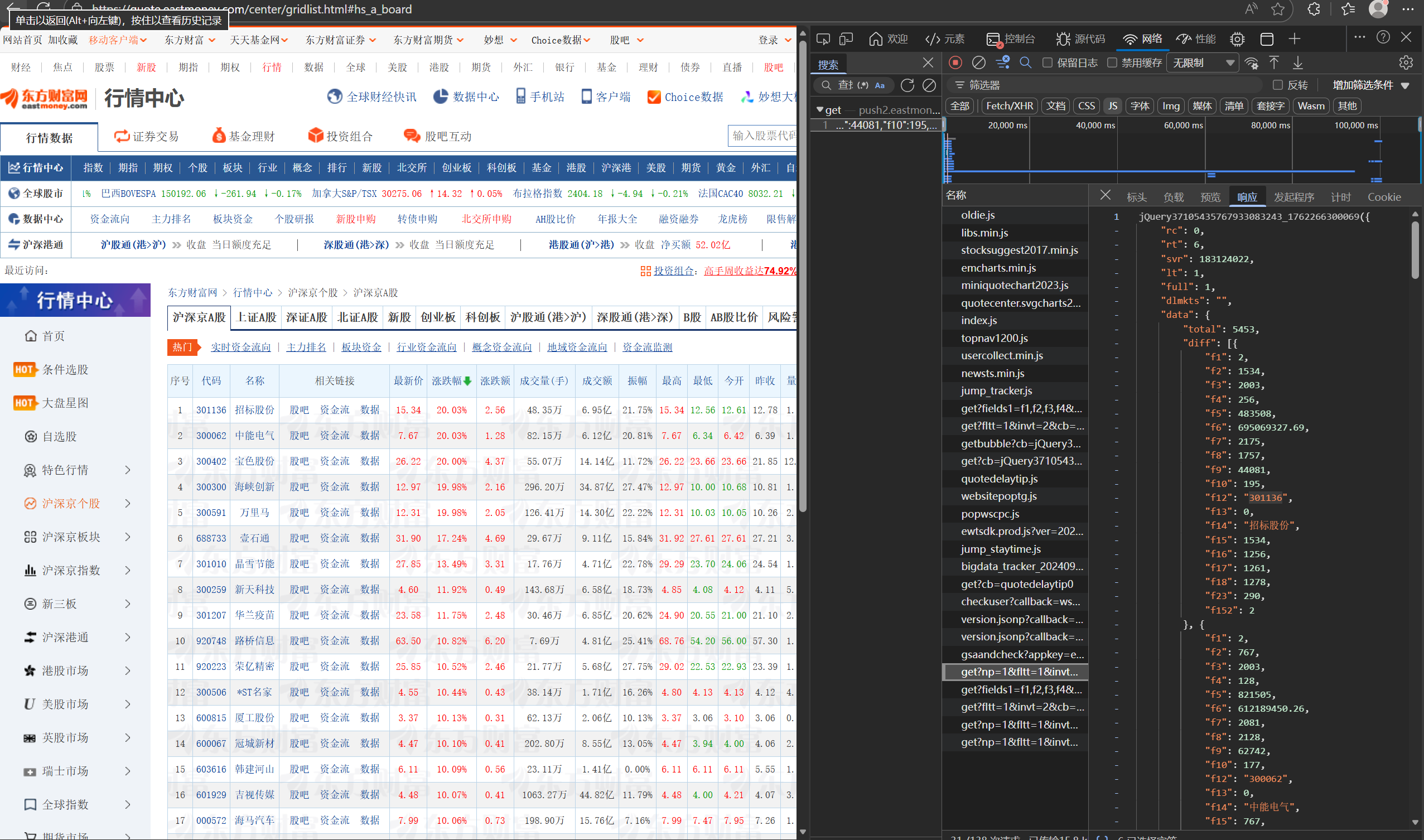Switch to the 负载 tab
Image resolution: width=1424 pixels, height=840 pixels.
(x=1173, y=197)
